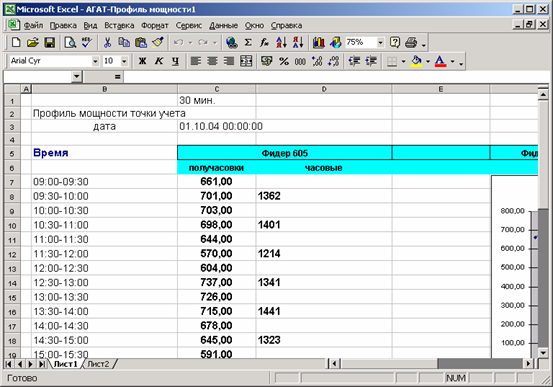Open the Файл menu
The width and height of the screenshot is (553, 387).
pos(33,25)
